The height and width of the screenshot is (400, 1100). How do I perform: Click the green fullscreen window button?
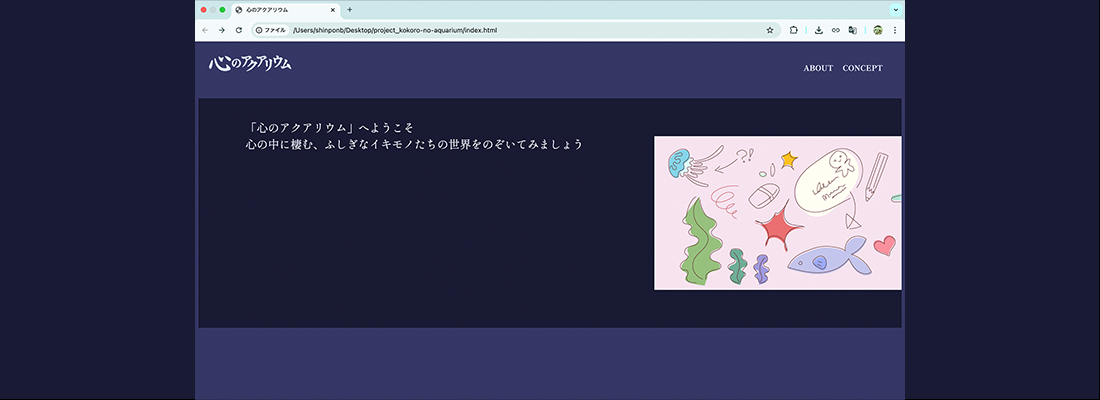tap(222, 10)
